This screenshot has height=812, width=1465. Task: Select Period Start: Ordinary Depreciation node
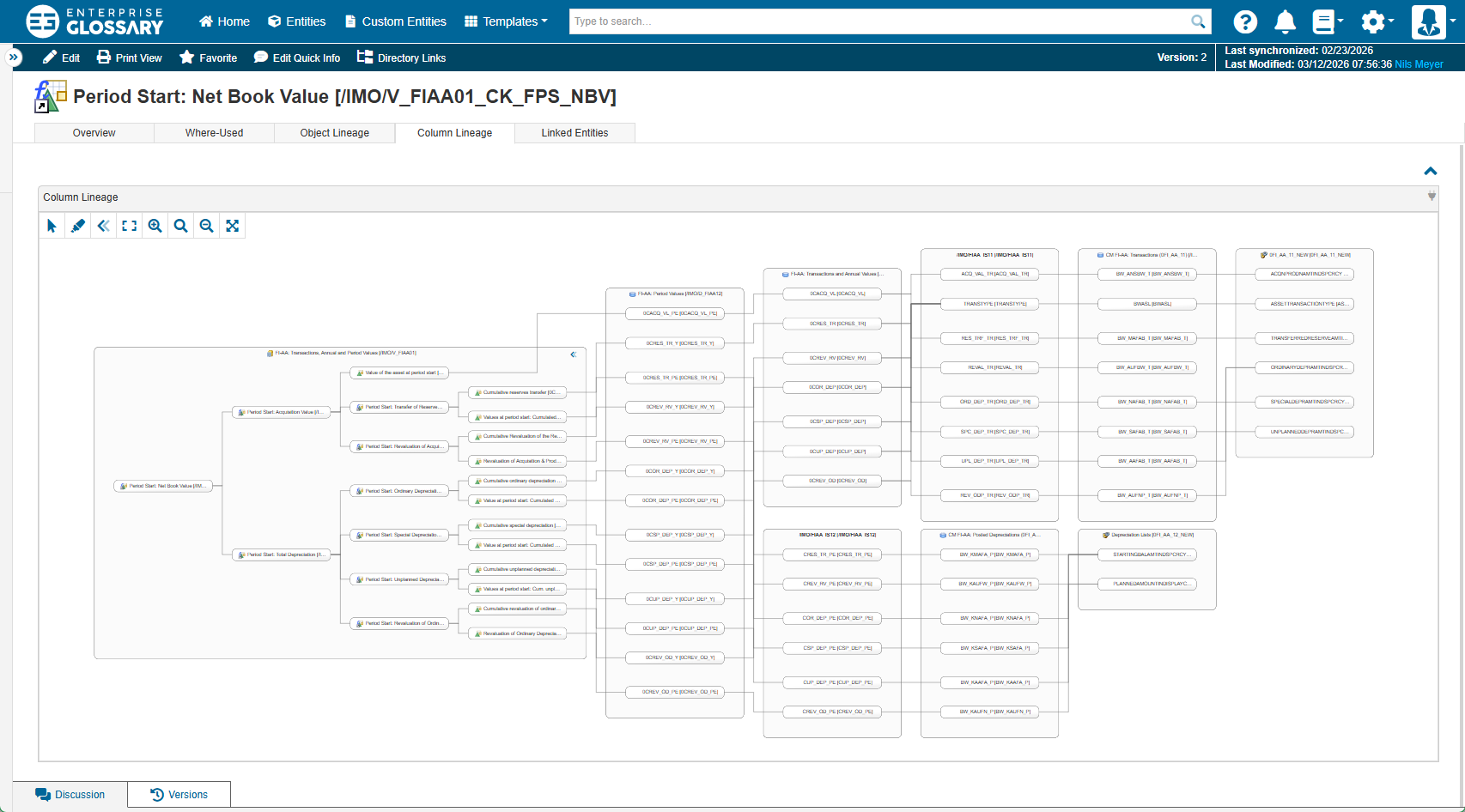[399, 491]
